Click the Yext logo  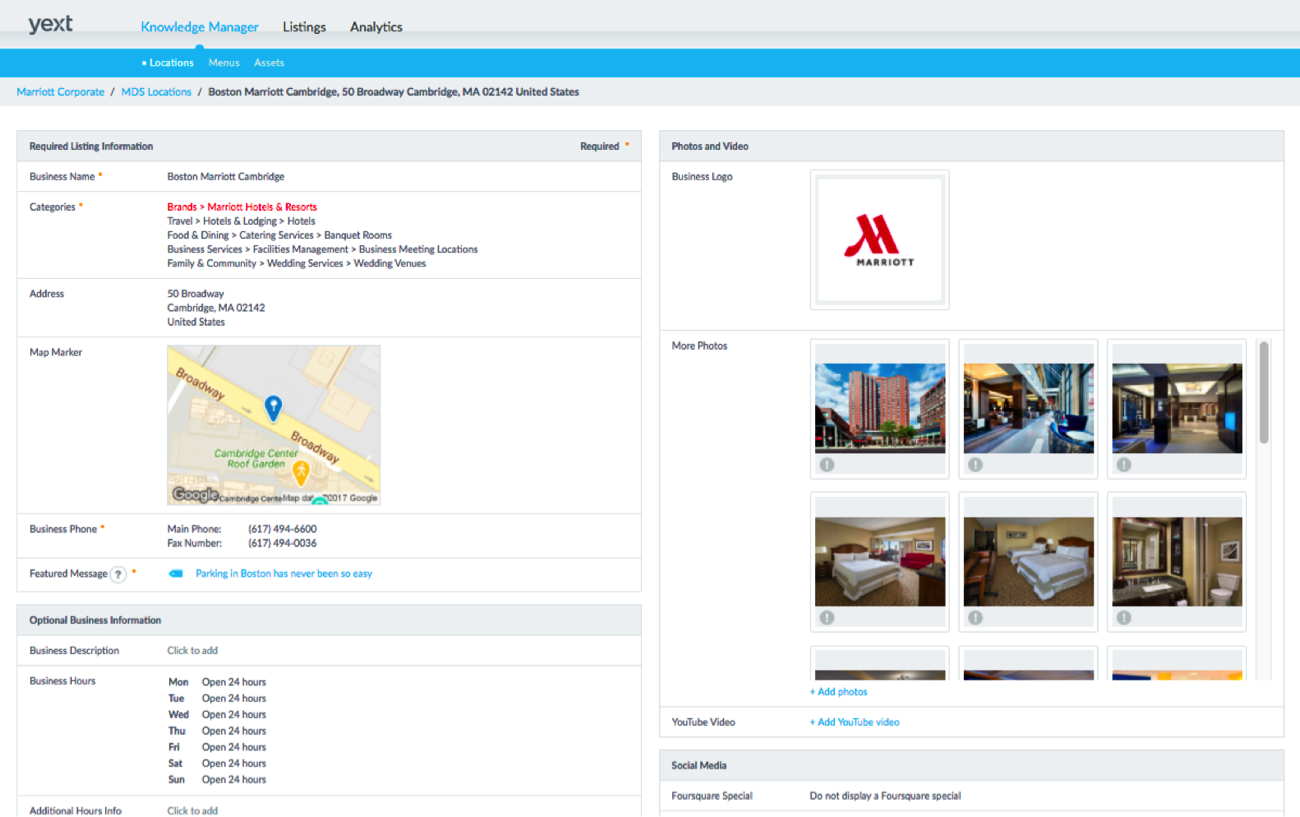[50, 25]
